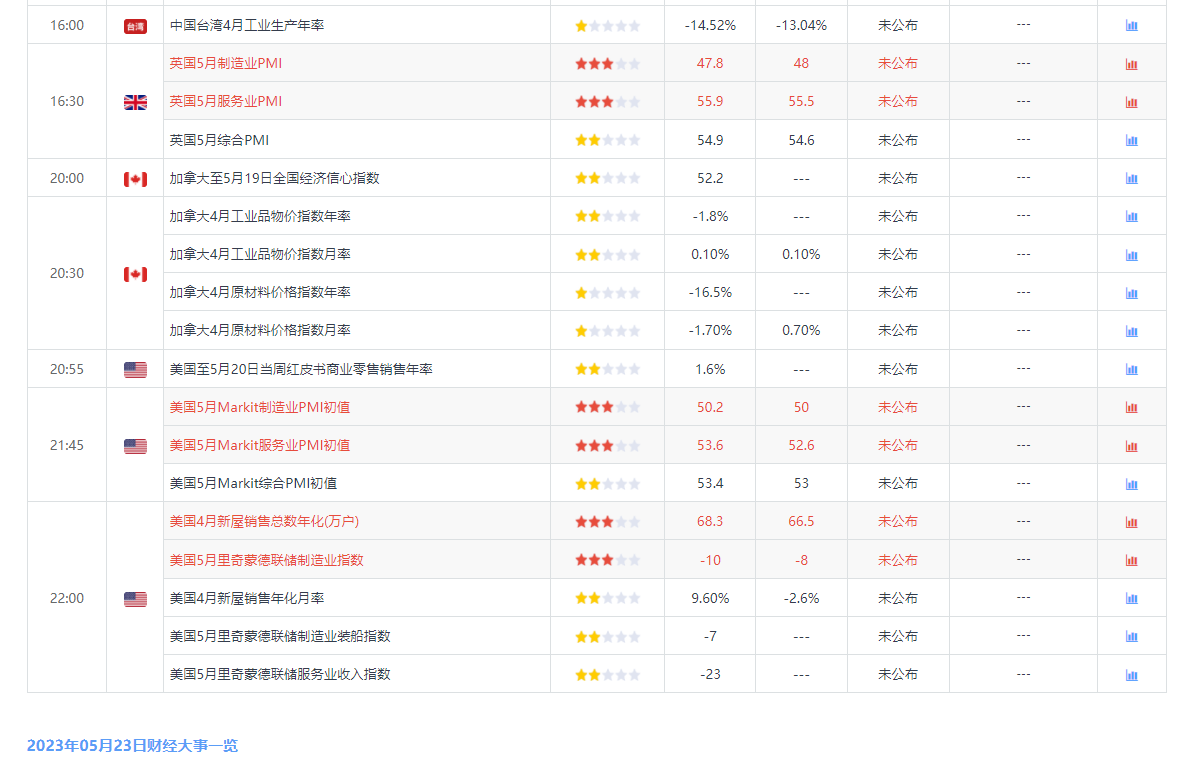Open chart icon for 加拿大4月工业品物价指数月率
This screenshot has width=1185, height=762.
click(1131, 255)
